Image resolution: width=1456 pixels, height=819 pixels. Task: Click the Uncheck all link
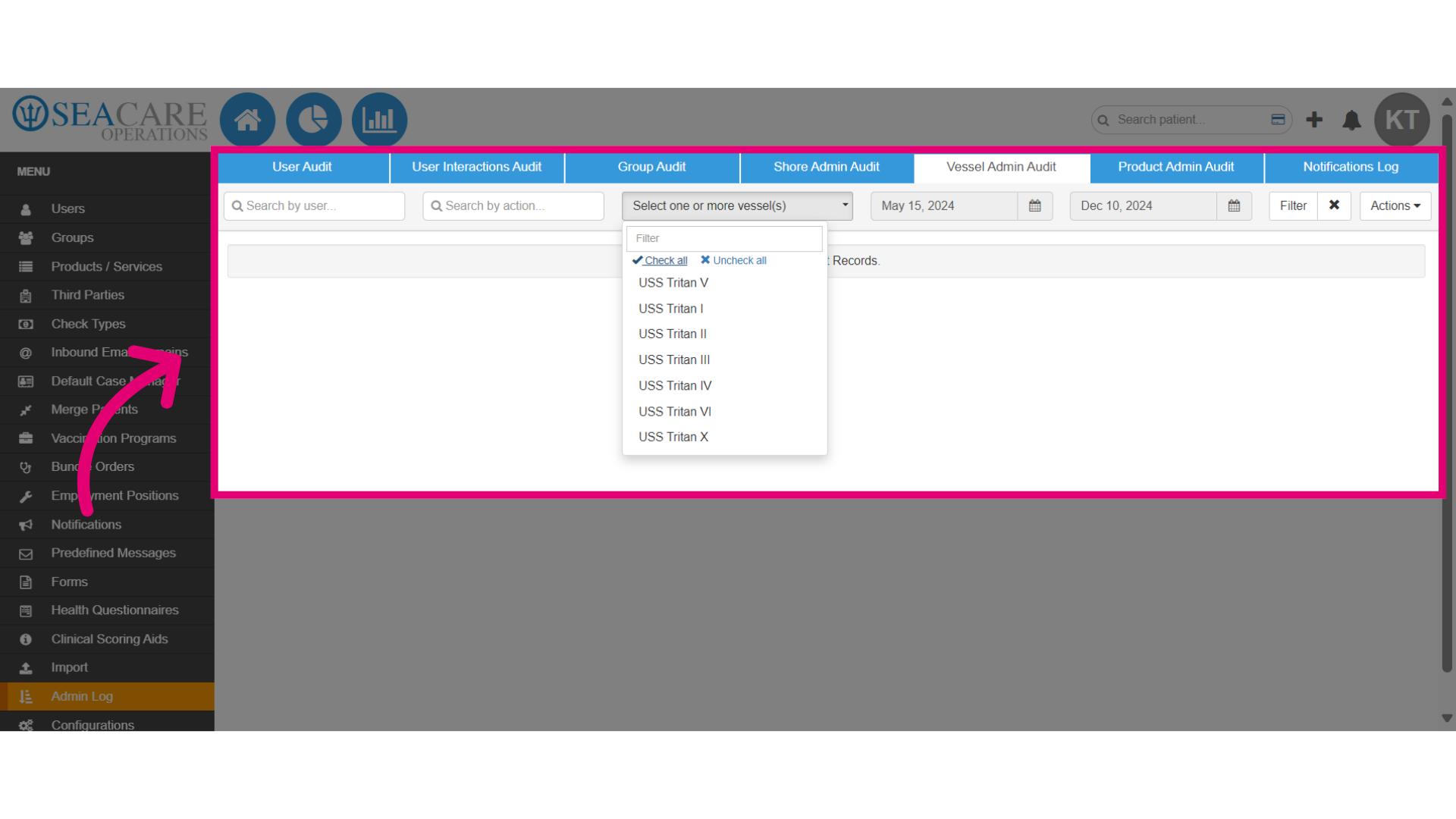pos(733,260)
